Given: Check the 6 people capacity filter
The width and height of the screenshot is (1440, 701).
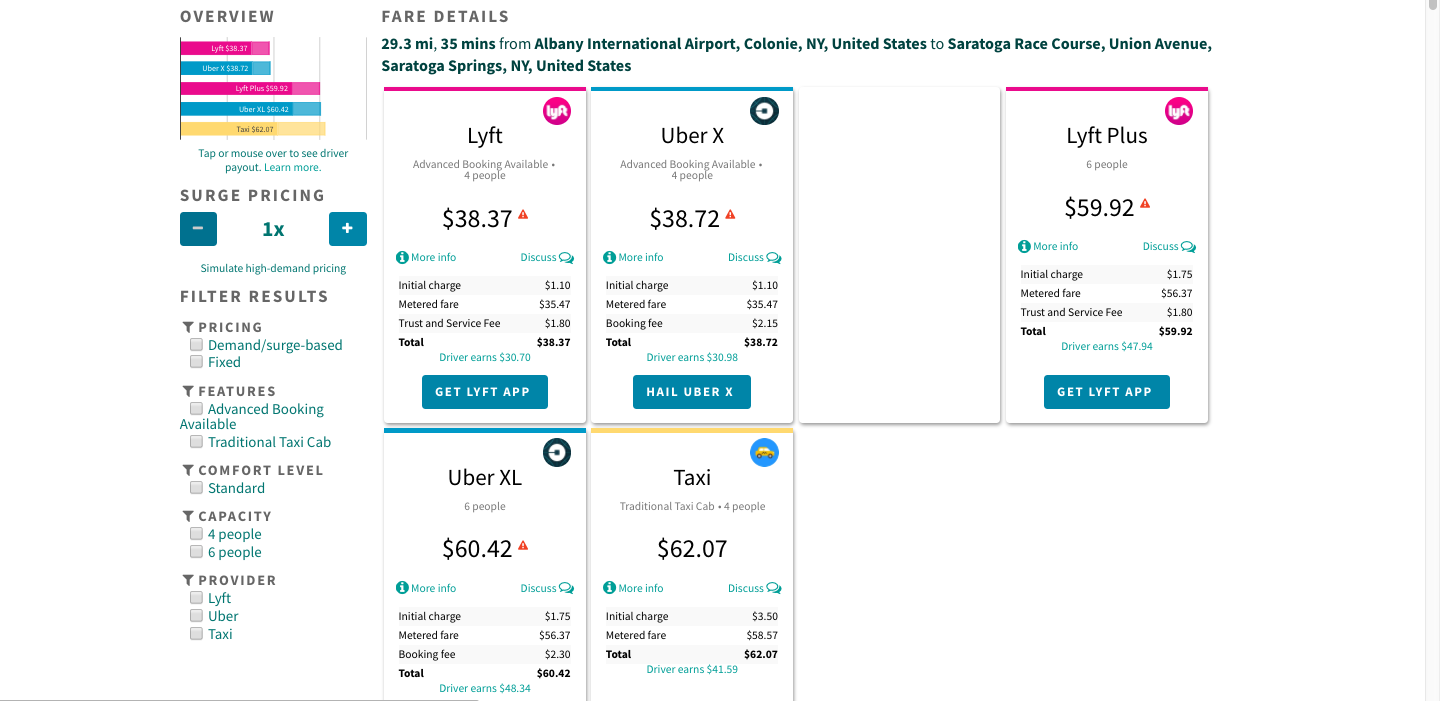Looking at the screenshot, I should (196, 551).
